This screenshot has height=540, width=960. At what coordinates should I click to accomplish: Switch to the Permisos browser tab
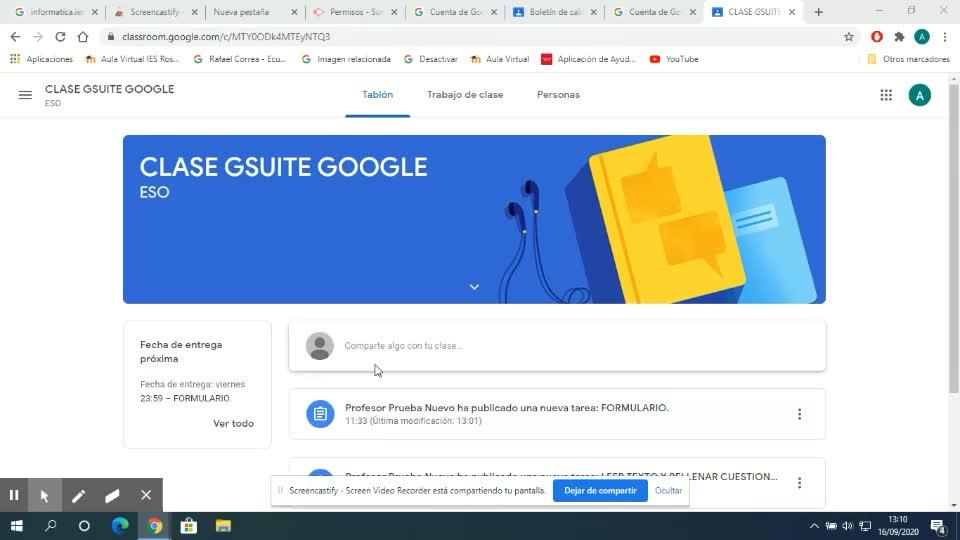[x=354, y=12]
